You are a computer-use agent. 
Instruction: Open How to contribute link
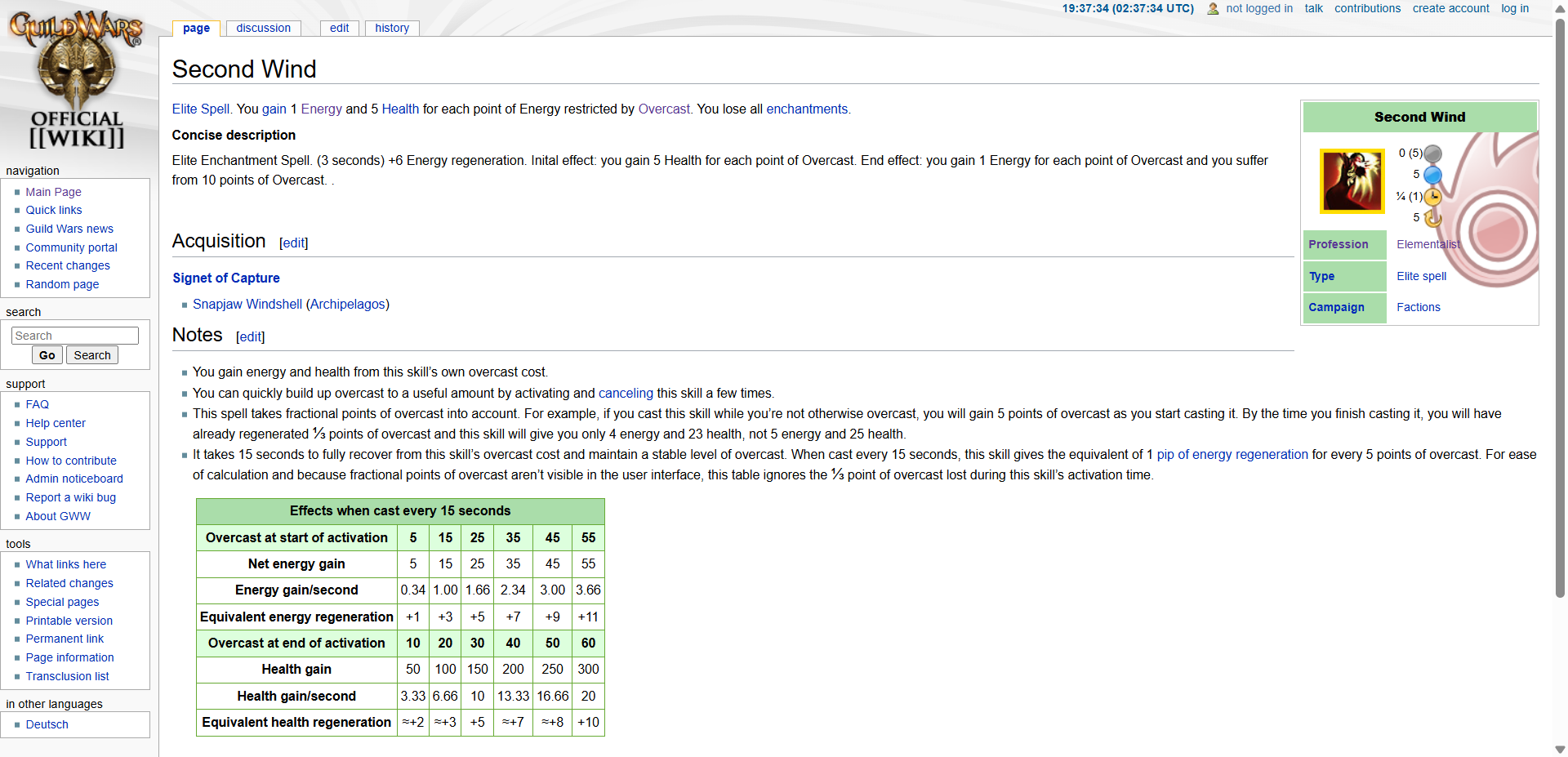71,461
